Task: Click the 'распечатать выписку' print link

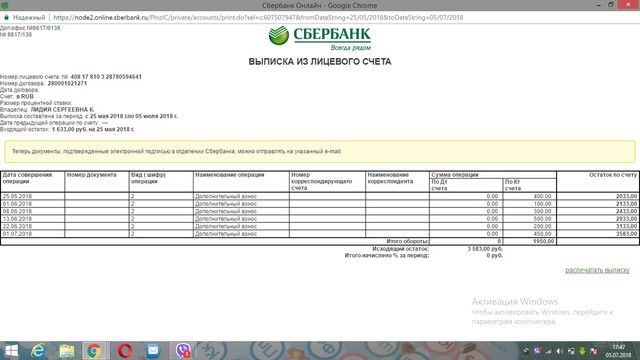Action: pyautogui.click(x=597, y=270)
